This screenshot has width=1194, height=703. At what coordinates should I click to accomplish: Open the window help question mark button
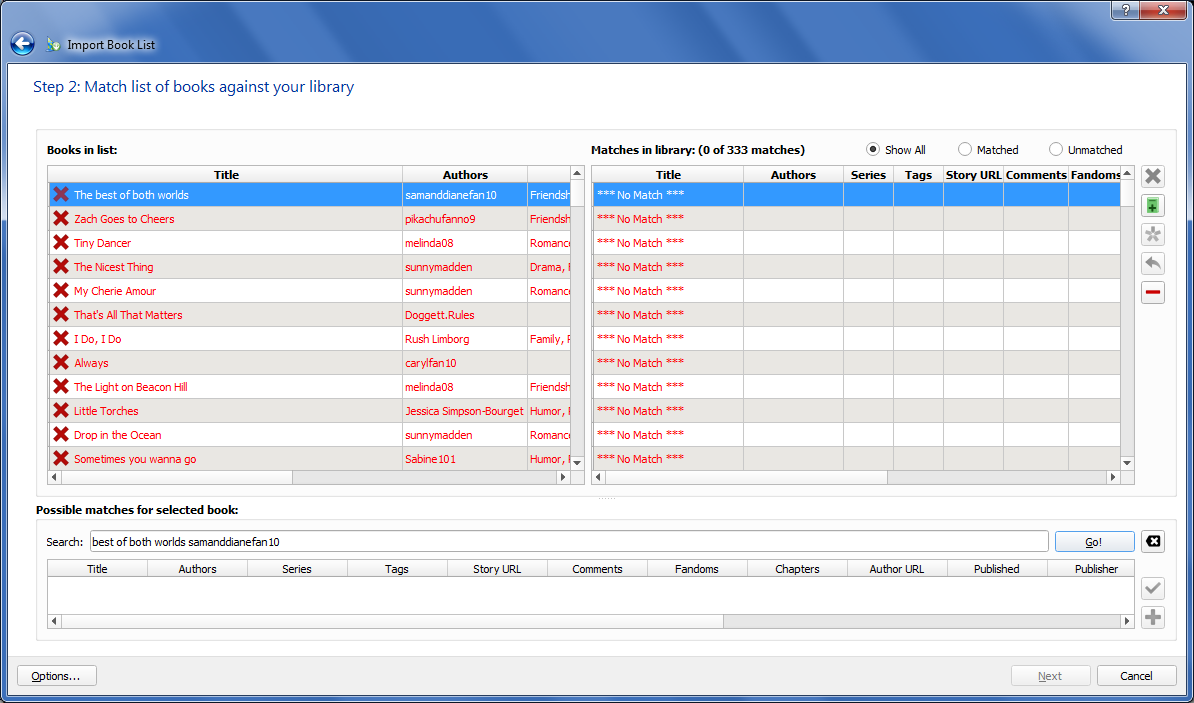click(1125, 9)
